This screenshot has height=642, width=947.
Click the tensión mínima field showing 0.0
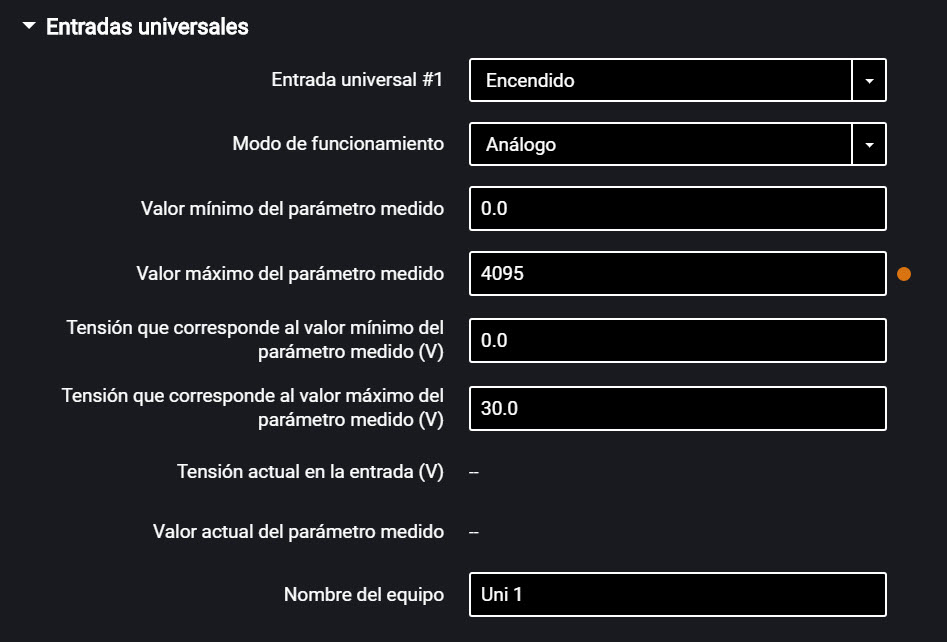(x=677, y=340)
